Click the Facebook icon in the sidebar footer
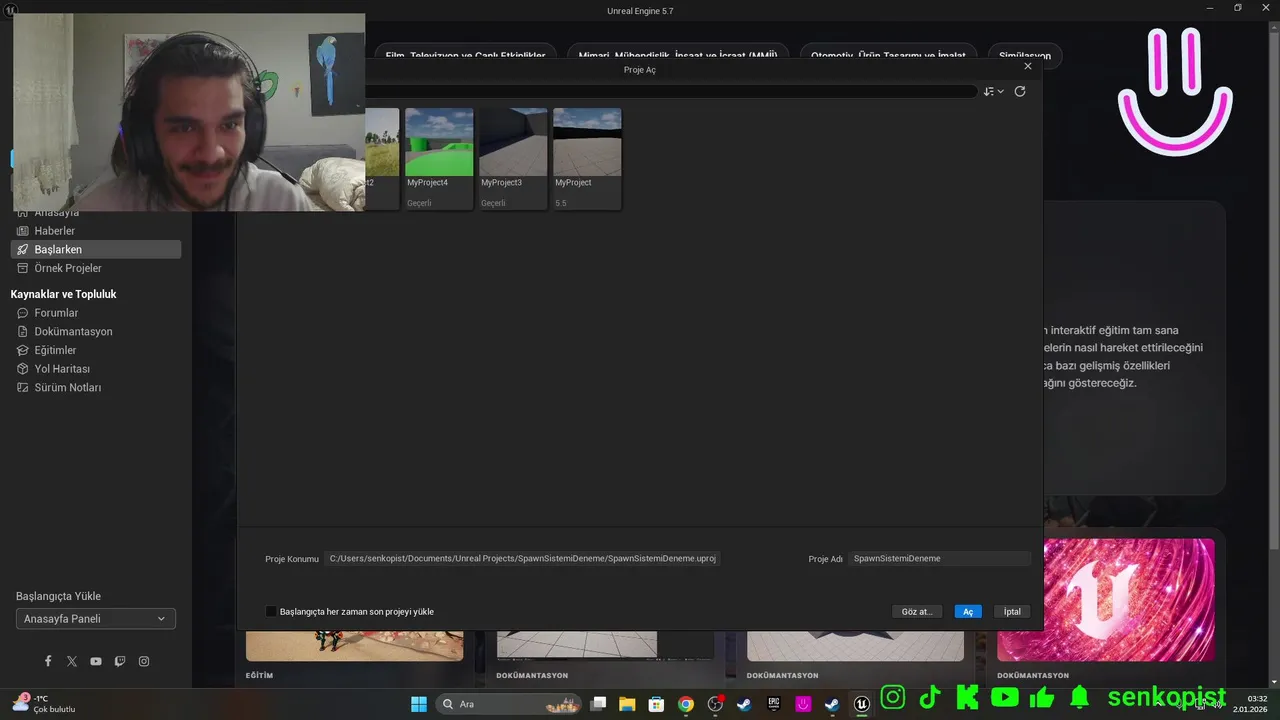 [x=48, y=661]
